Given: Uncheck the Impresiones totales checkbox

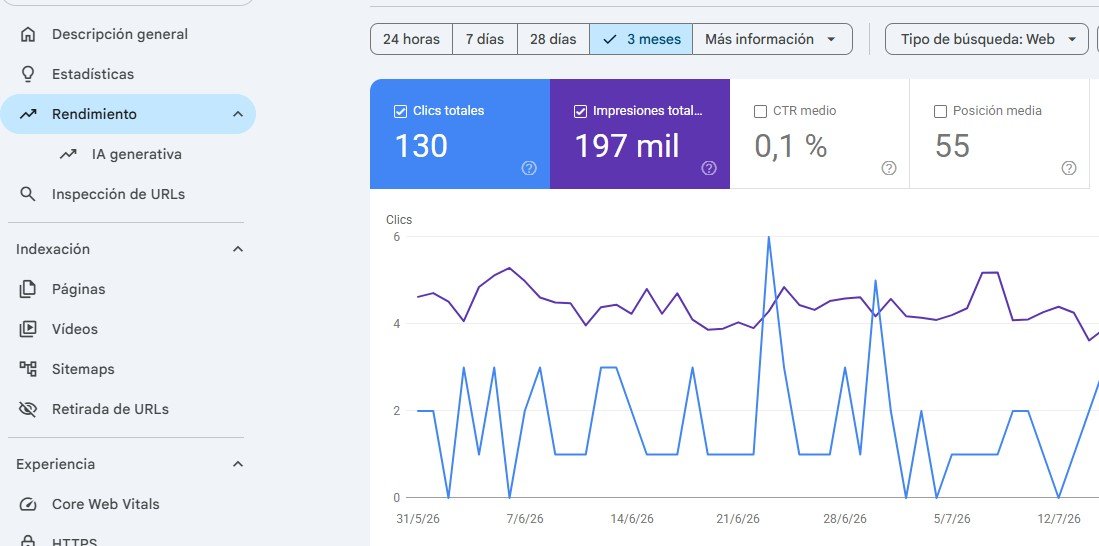Looking at the screenshot, I should tap(580, 111).
